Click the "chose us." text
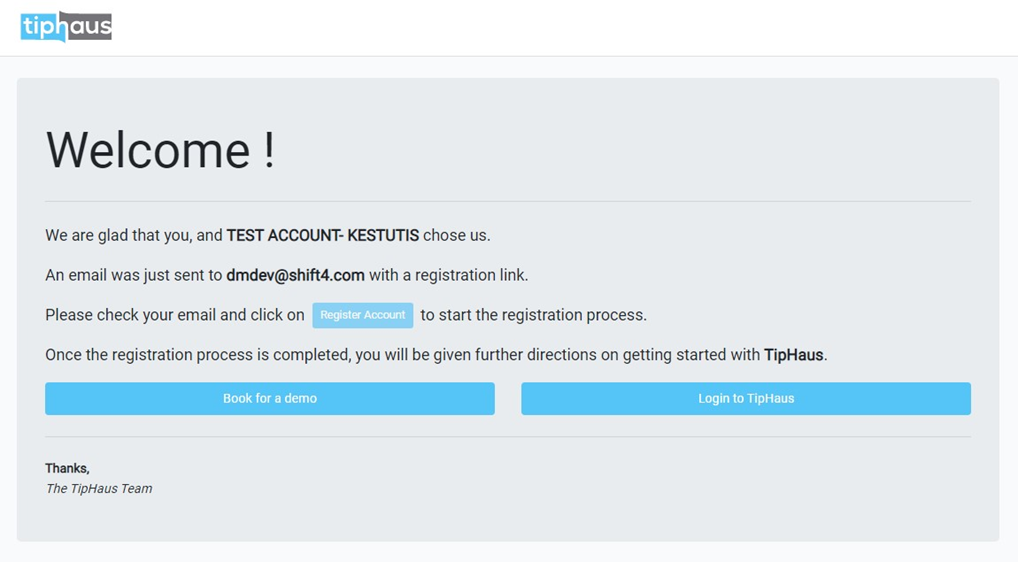Screen dimensions: 1018x562 pyautogui.click(x=456, y=236)
